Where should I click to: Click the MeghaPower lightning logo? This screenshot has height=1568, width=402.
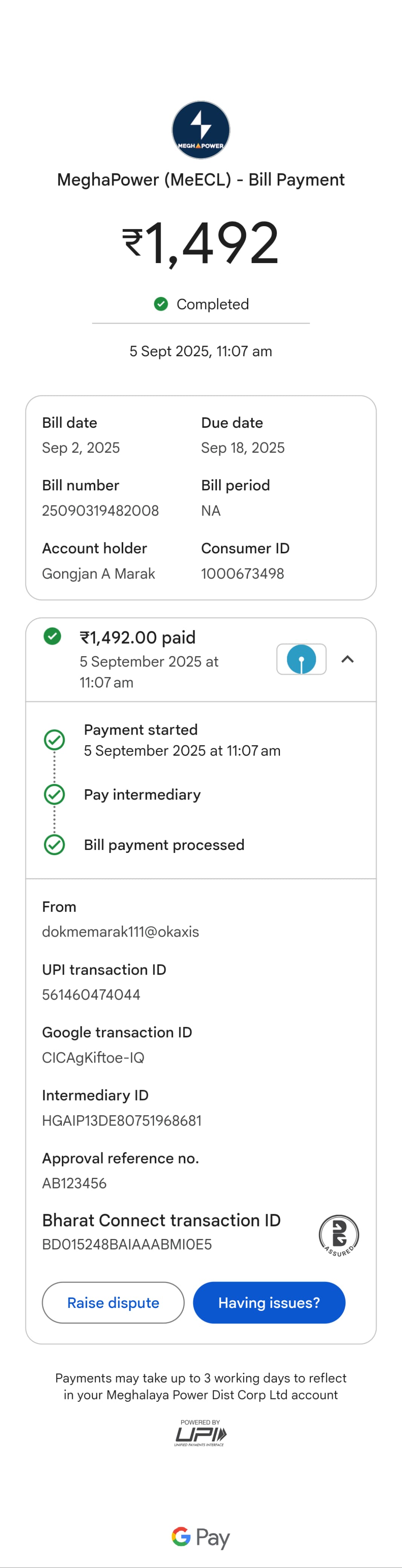[201, 130]
